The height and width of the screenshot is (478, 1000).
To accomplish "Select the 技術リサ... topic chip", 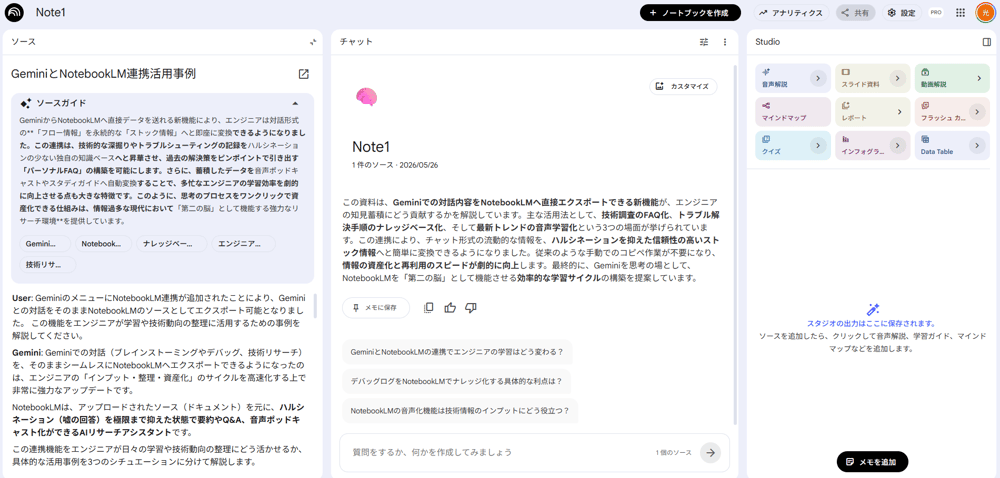I will point(47,264).
